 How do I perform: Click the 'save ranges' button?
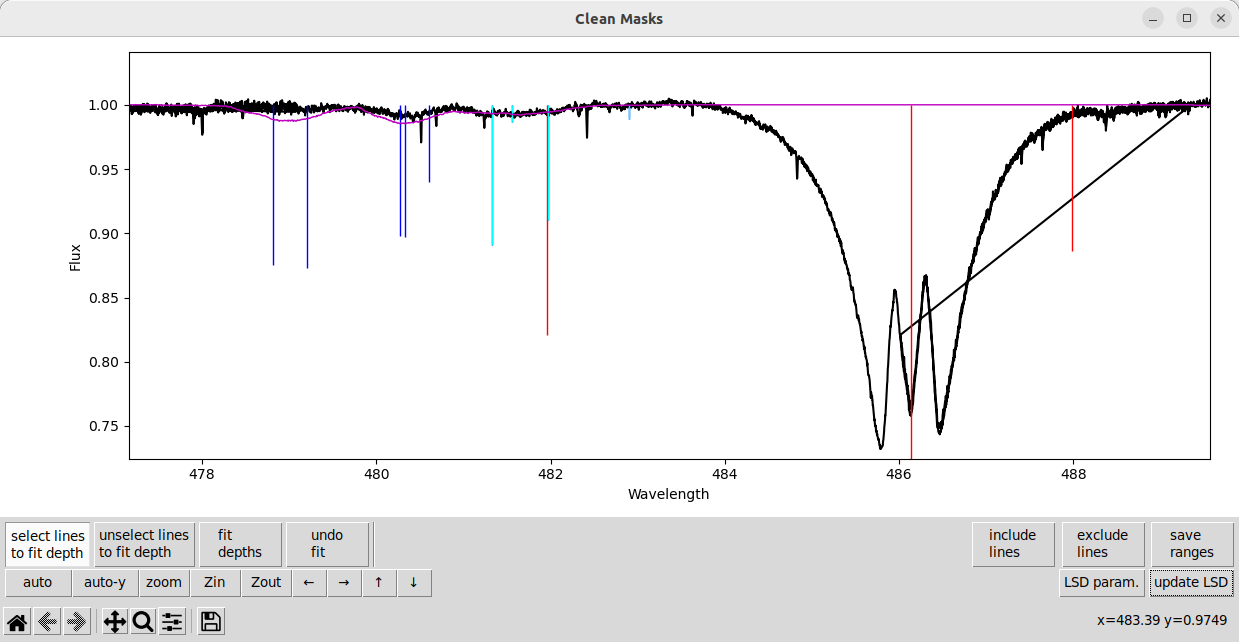1192,544
